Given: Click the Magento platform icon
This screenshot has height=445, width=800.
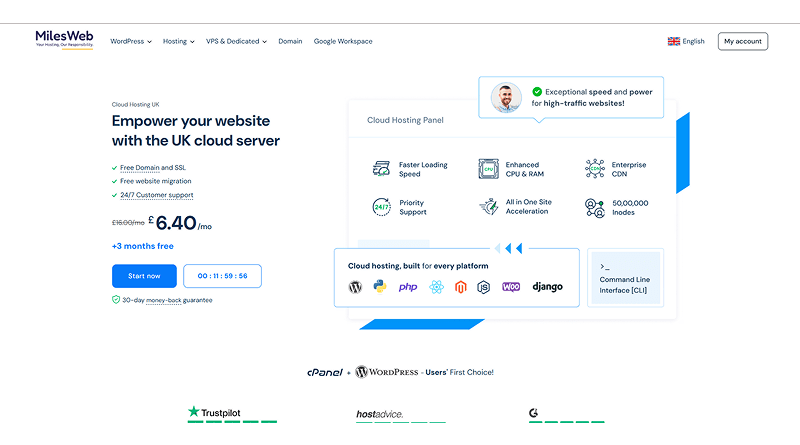Looking at the screenshot, I should [461, 287].
